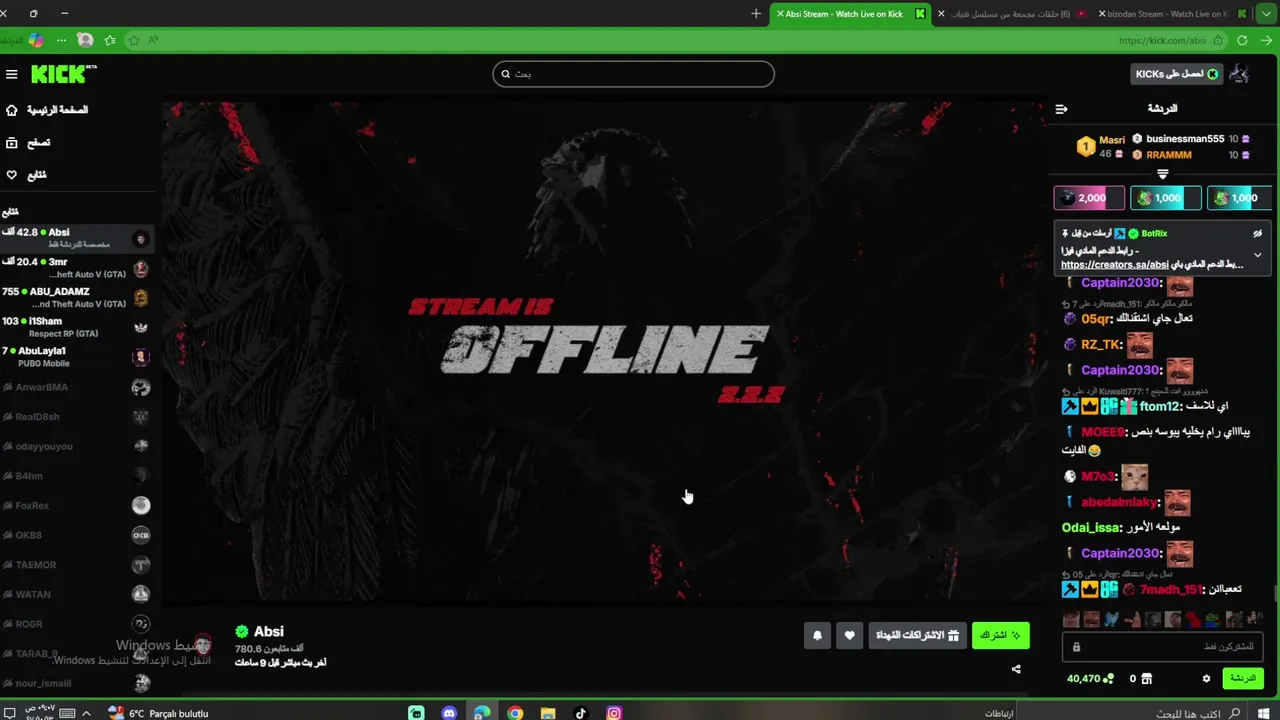Toggle the notification bell for Absi

(x=817, y=635)
